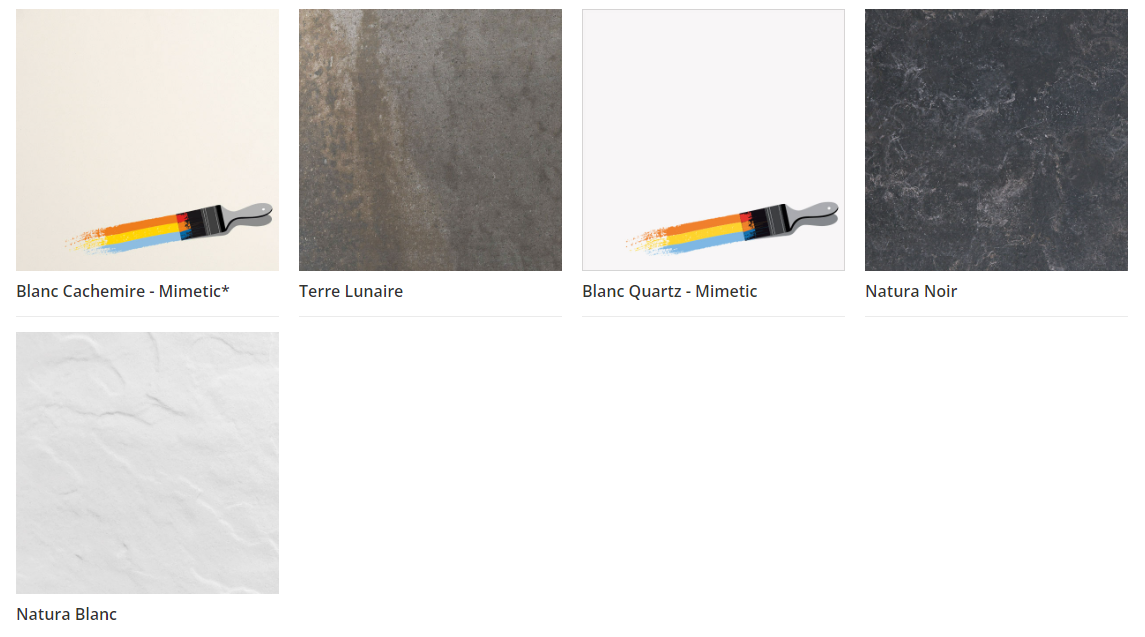Choose the Natura Noir dark swatch

pyautogui.click(x=996, y=140)
